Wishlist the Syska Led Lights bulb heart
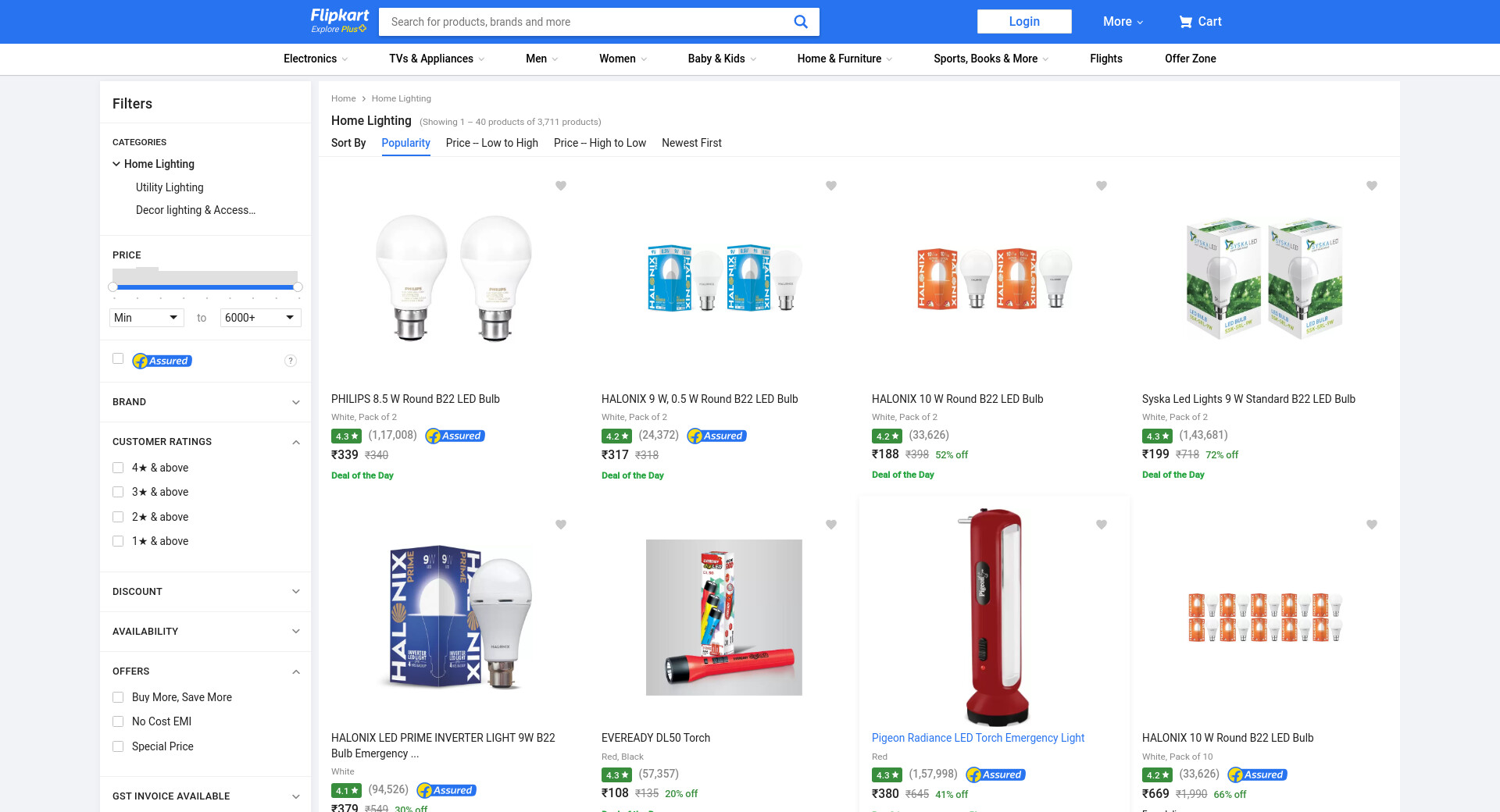 click(x=1371, y=186)
